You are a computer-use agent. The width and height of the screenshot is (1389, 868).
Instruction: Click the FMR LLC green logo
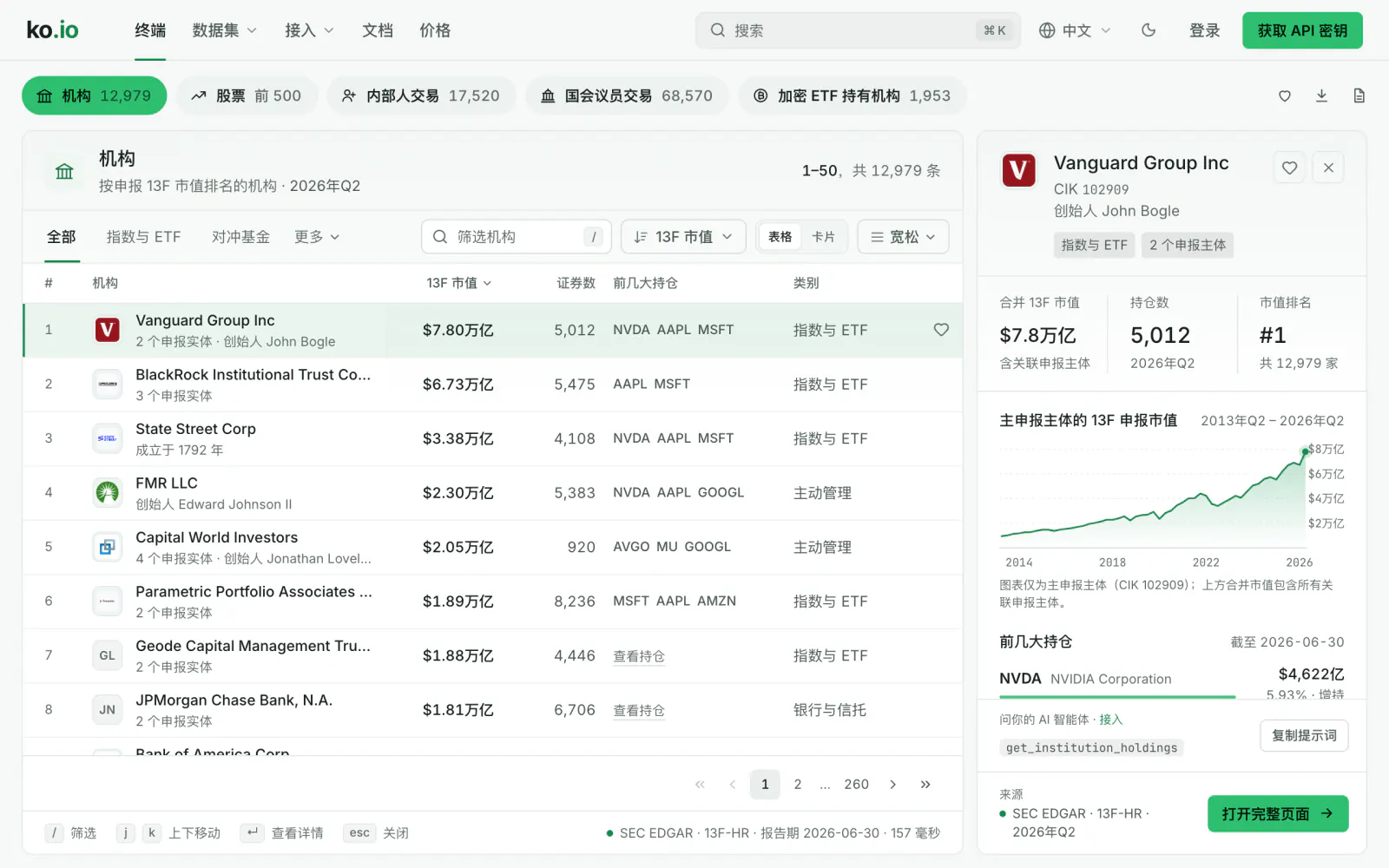108,492
